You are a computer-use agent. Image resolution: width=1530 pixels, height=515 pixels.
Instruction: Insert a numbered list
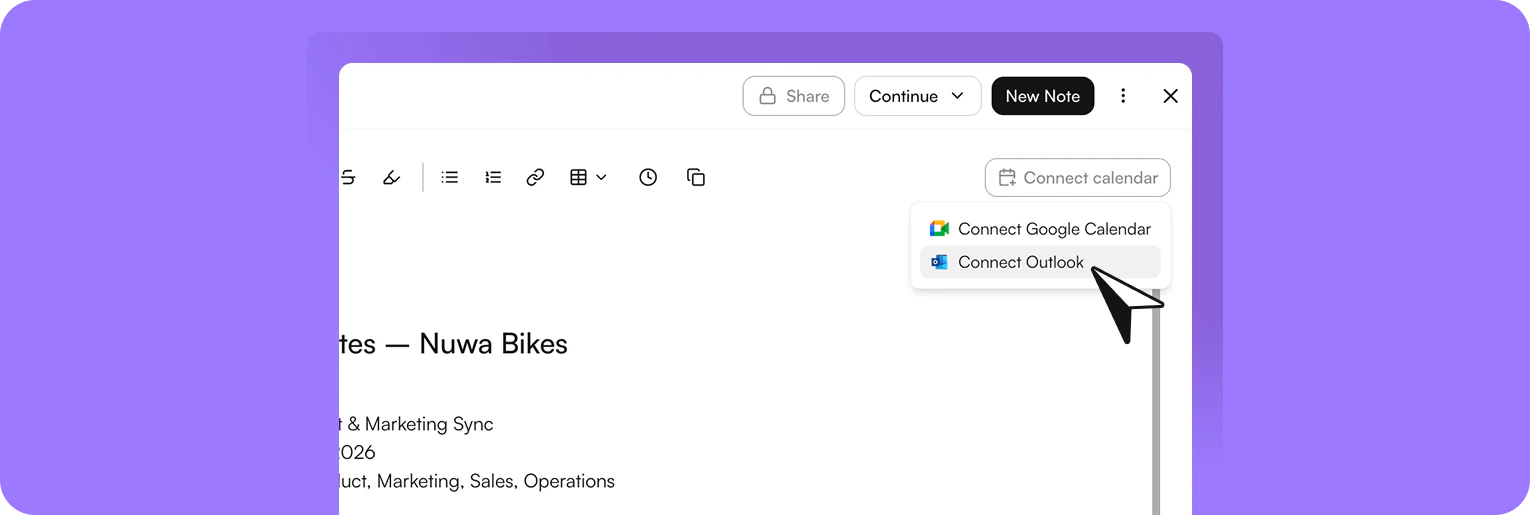(x=493, y=177)
